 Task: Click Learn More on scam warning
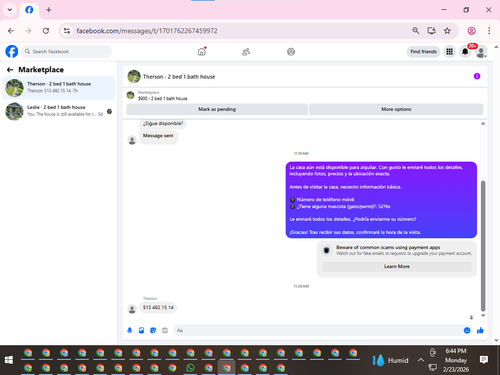point(397,267)
